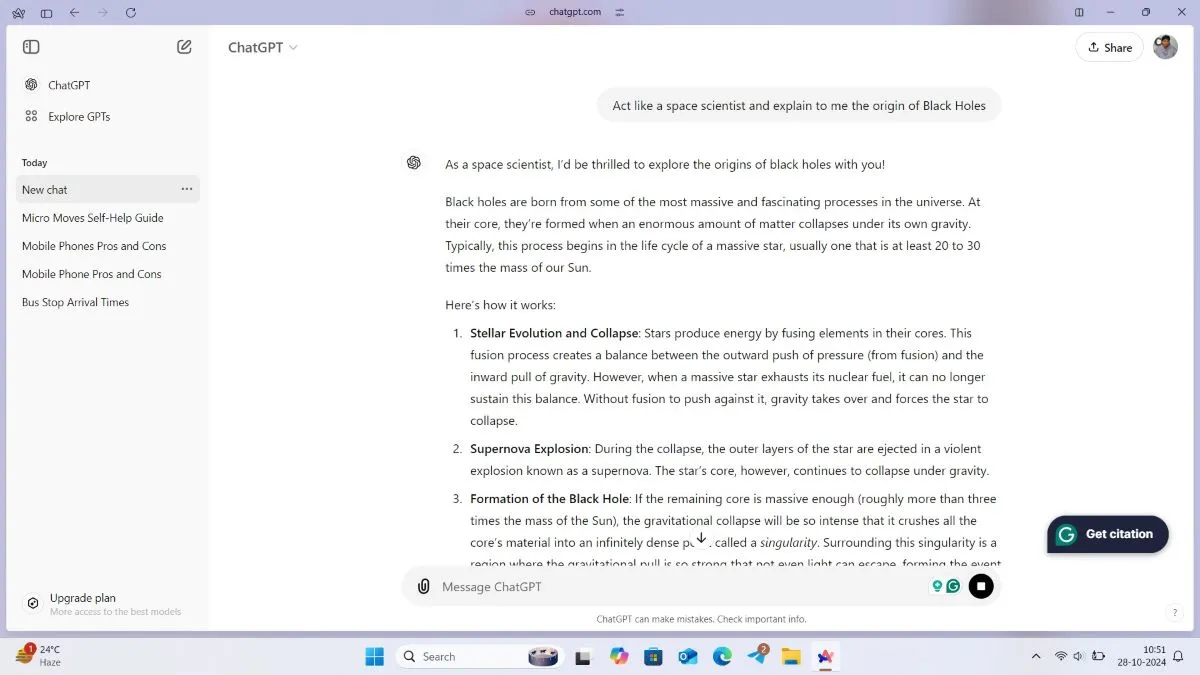Screen dimensions: 1200x675
Task: Attach a file with the paperclip icon
Action: point(423,587)
